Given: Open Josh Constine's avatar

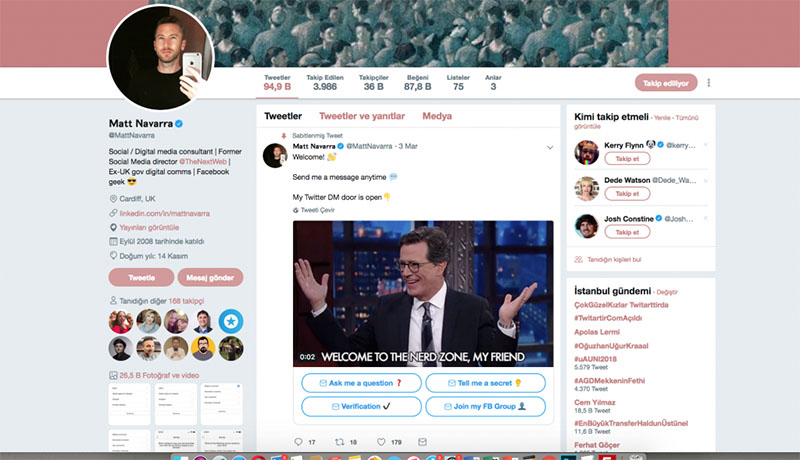Looking at the screenshot, I should click(587, 226).
